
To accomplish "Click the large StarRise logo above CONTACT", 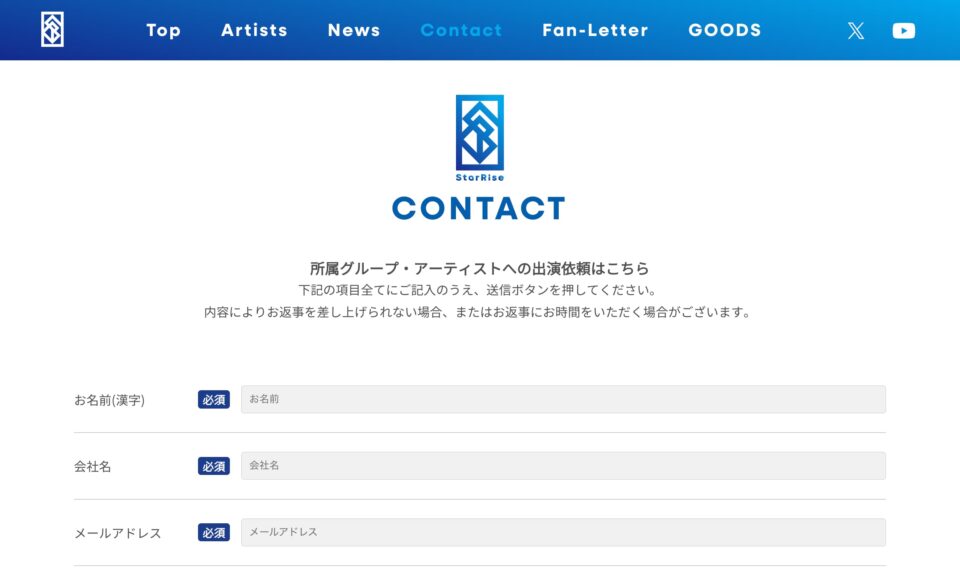I will [480, 138].
